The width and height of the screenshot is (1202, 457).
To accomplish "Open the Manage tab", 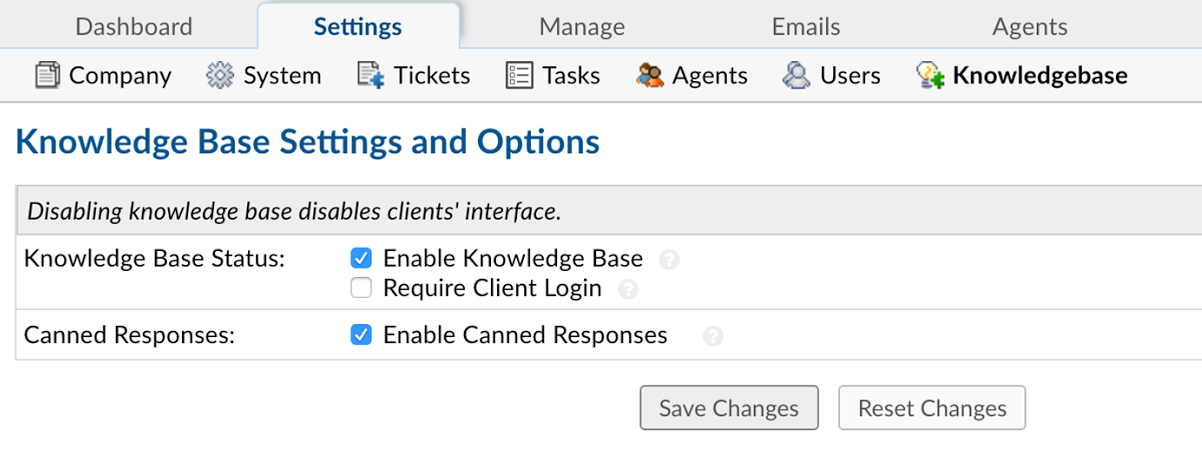I will point(582,26).
